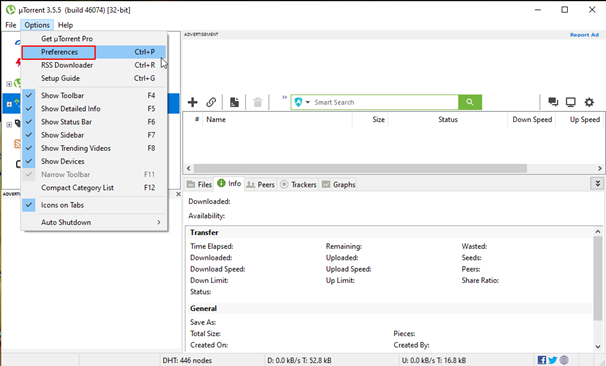This screenshot has height=366, width=606.
Task: Choose Setup Guide from the menu
Action: click(x=94, y=78)
